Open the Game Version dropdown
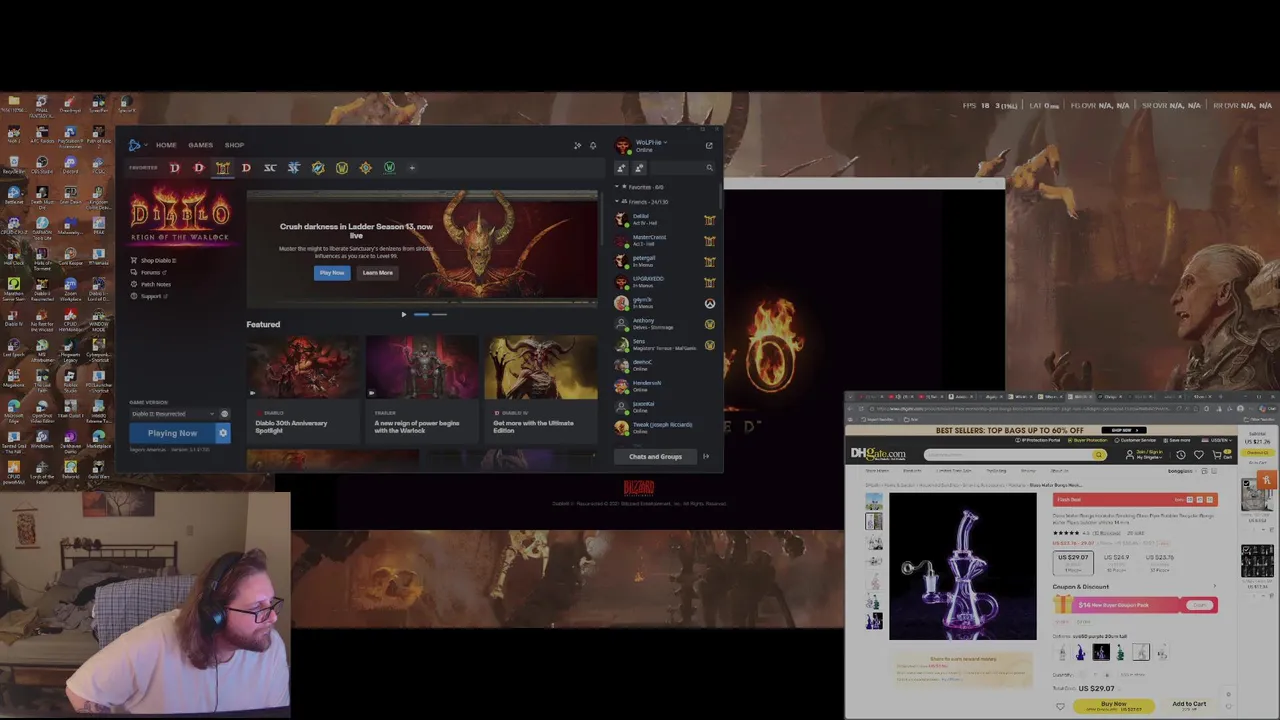 (172, 413)
